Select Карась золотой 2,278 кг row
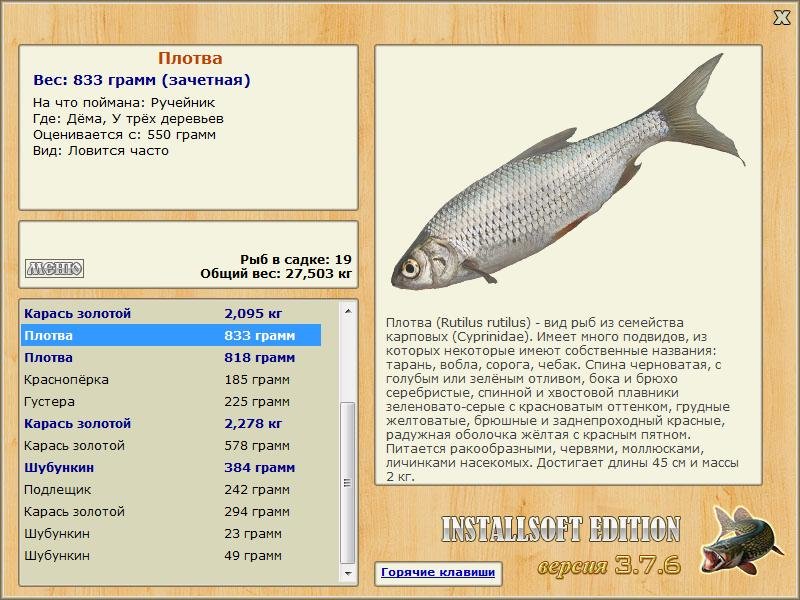The image size is (800, 600). [x=171, y=423]
